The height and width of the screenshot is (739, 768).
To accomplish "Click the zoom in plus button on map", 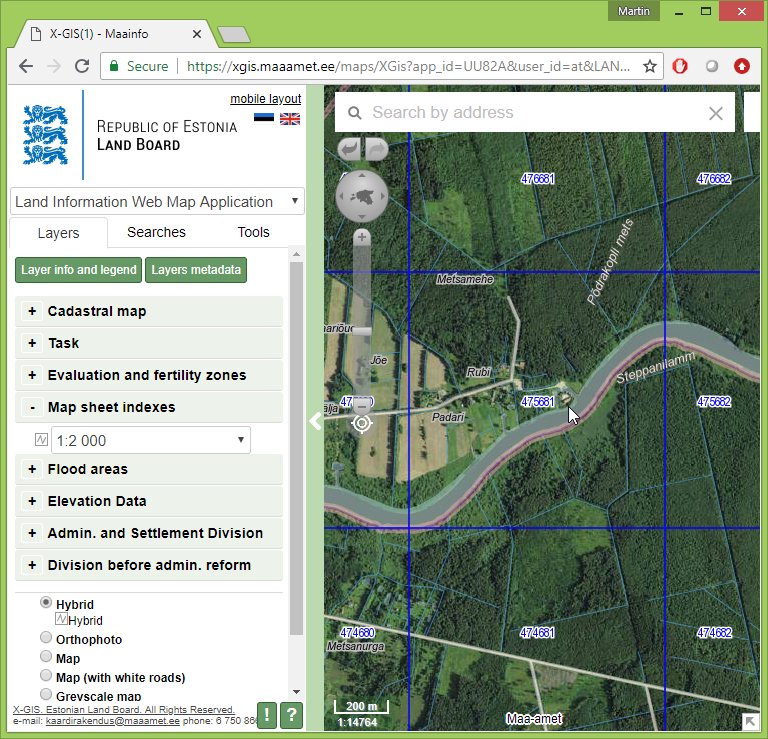I will (362, 237).
